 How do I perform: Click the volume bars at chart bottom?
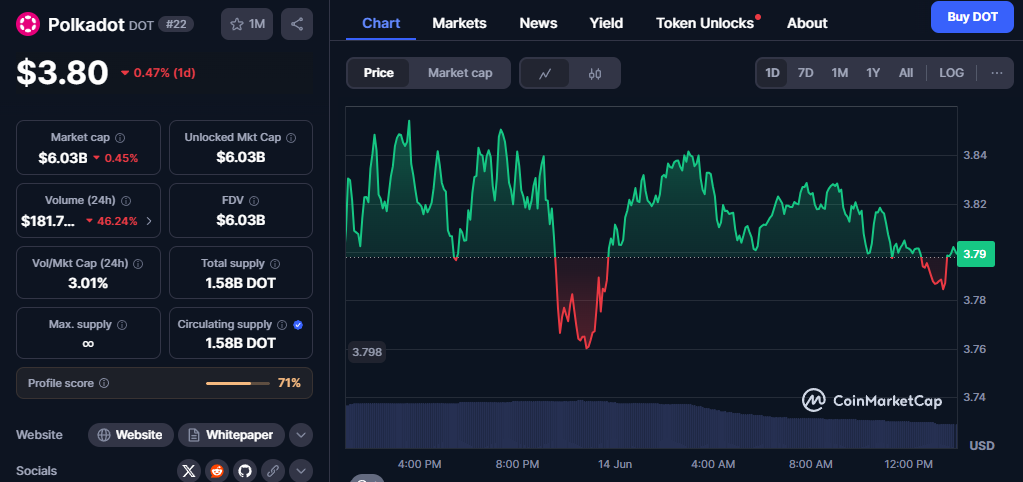click(651, 425)
